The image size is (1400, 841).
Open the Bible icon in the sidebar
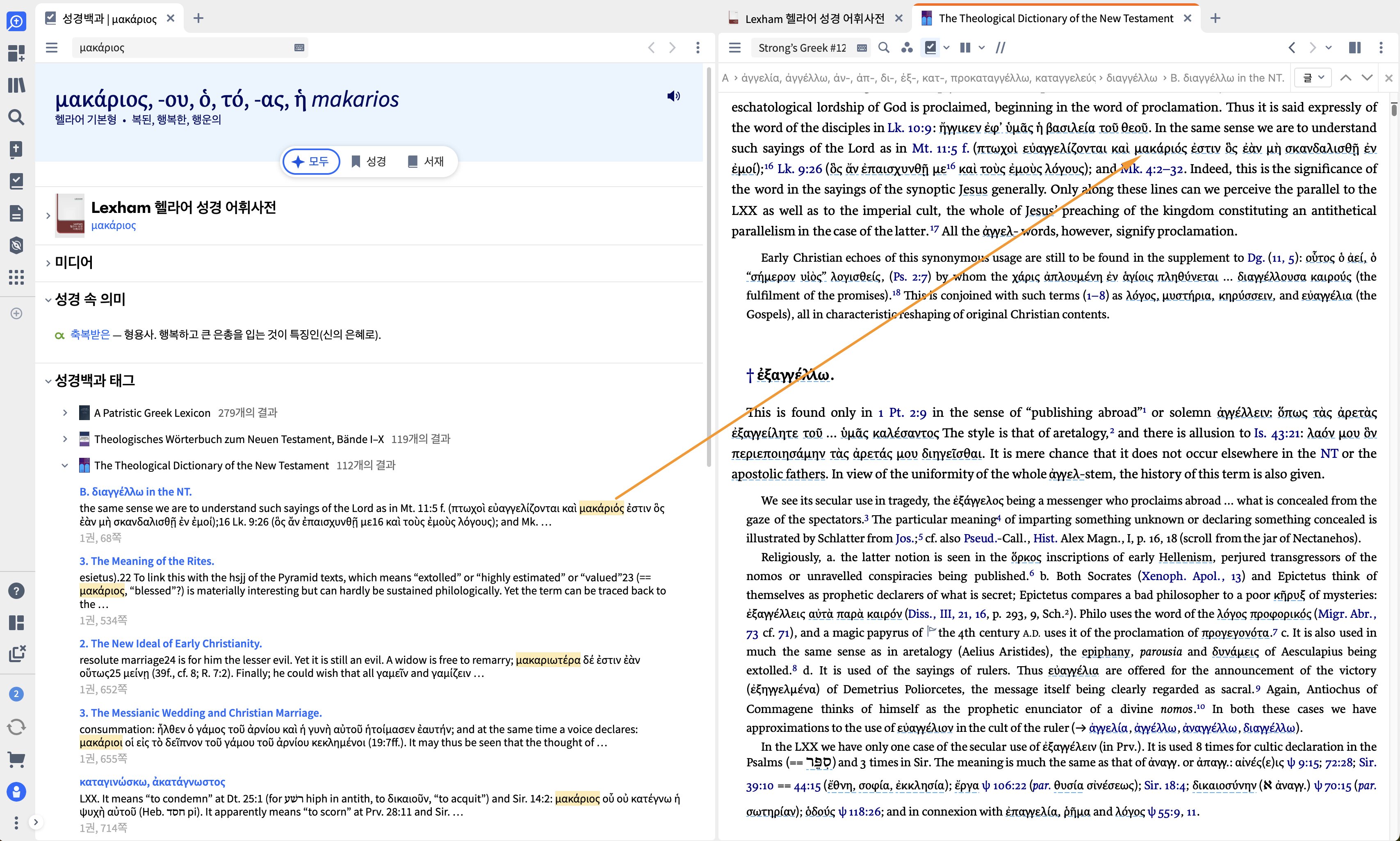coord(16,150)
